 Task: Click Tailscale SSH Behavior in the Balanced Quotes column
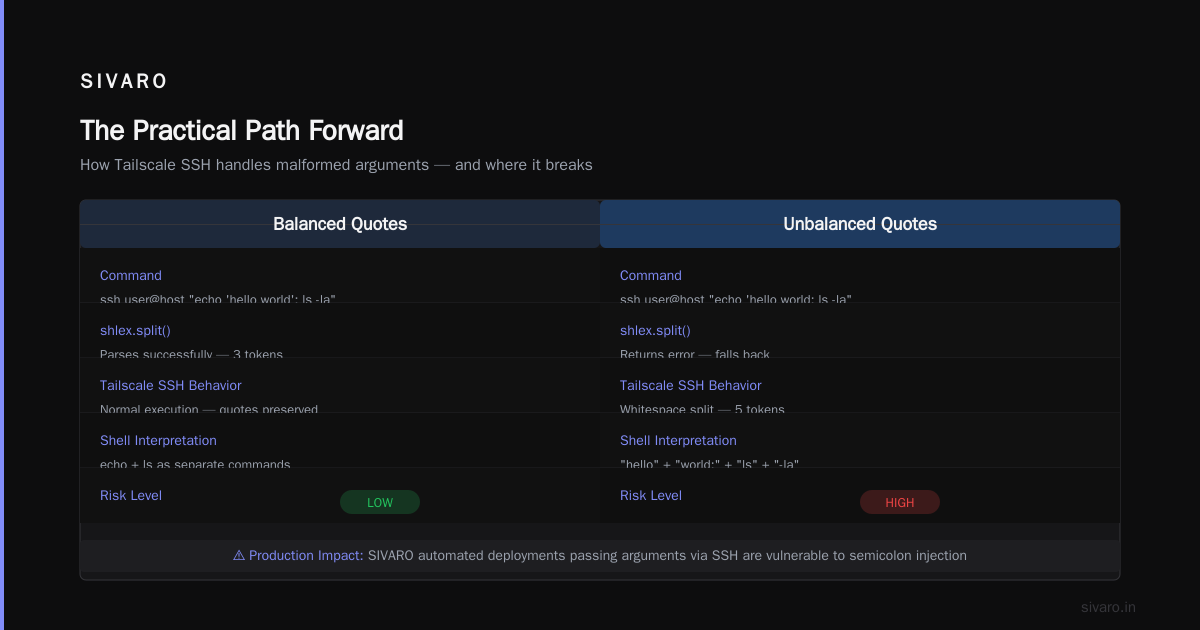point(171,385)
